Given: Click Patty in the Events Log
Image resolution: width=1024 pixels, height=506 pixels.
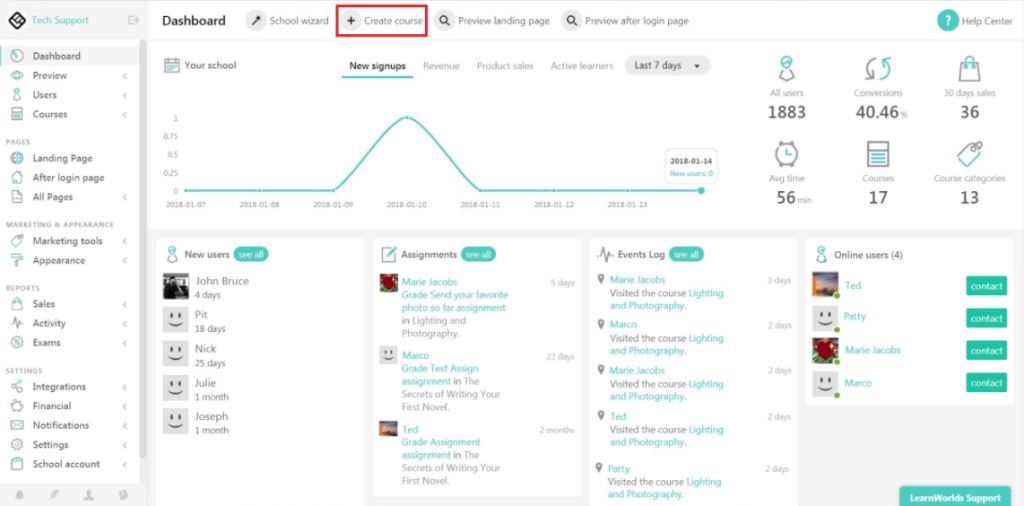Looking at the screenshot, I should point(618,469).
